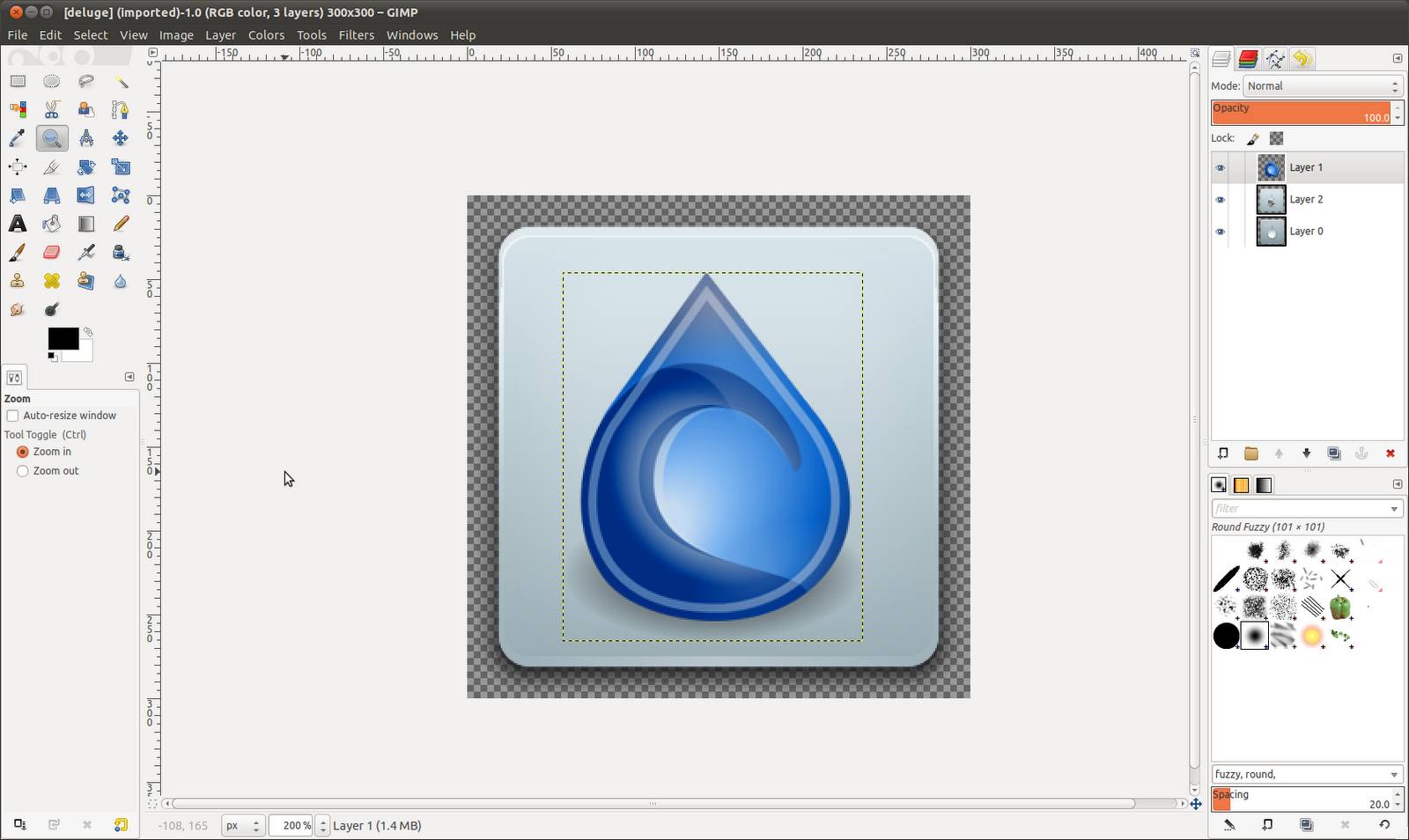
Task: Toggle the Lock pixels paintbrush button
Action: pos(1253,138)
